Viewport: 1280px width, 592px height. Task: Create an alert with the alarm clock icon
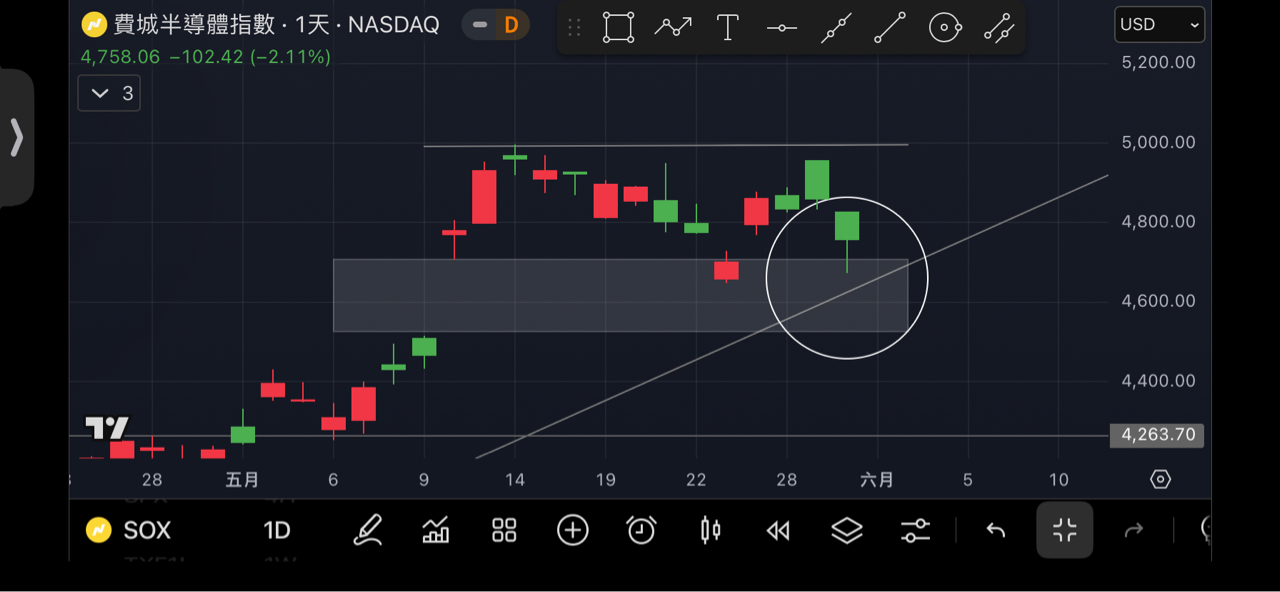click(641, 530)
